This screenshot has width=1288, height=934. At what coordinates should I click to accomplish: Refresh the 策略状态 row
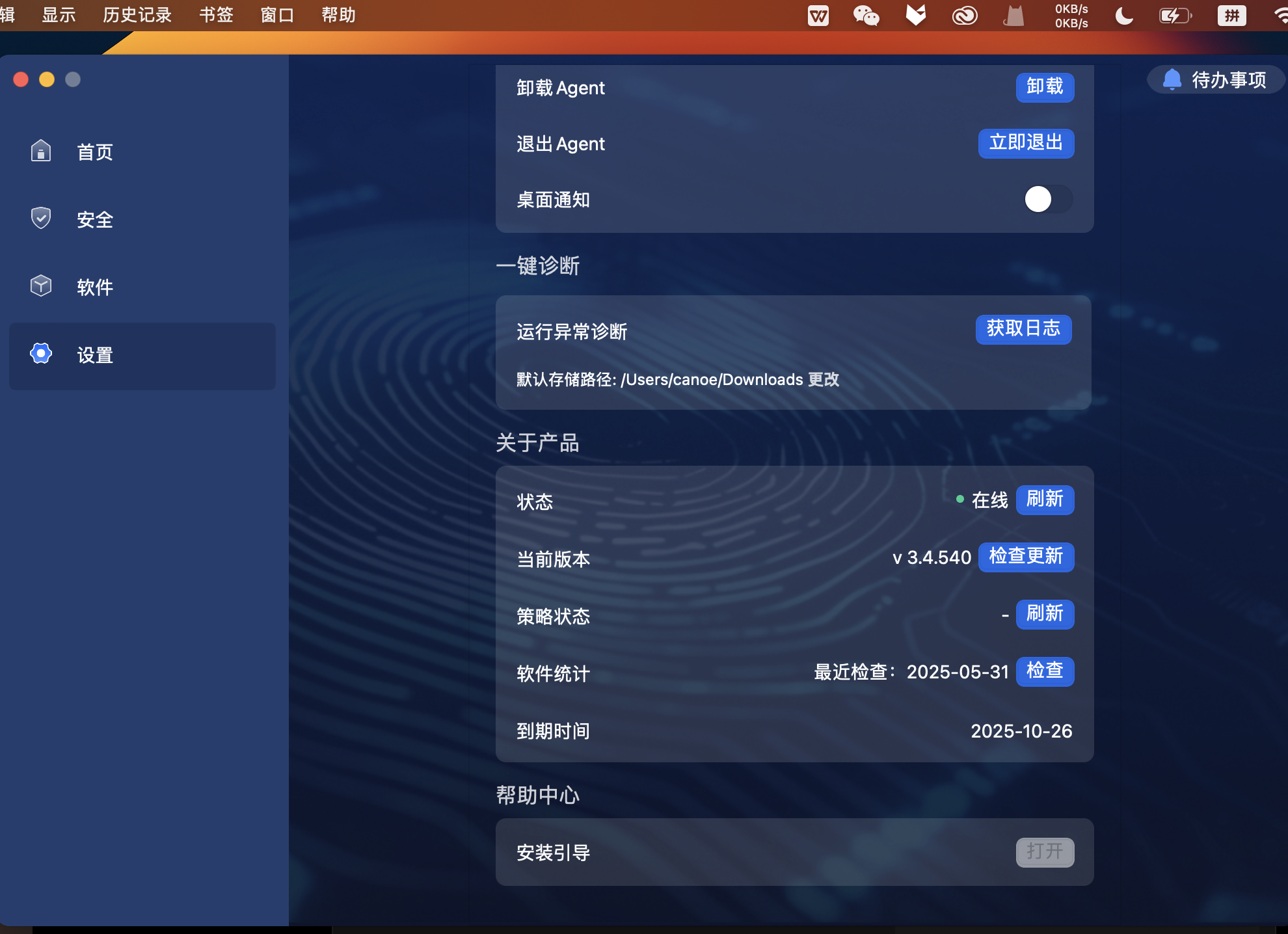coord(1045,614)
